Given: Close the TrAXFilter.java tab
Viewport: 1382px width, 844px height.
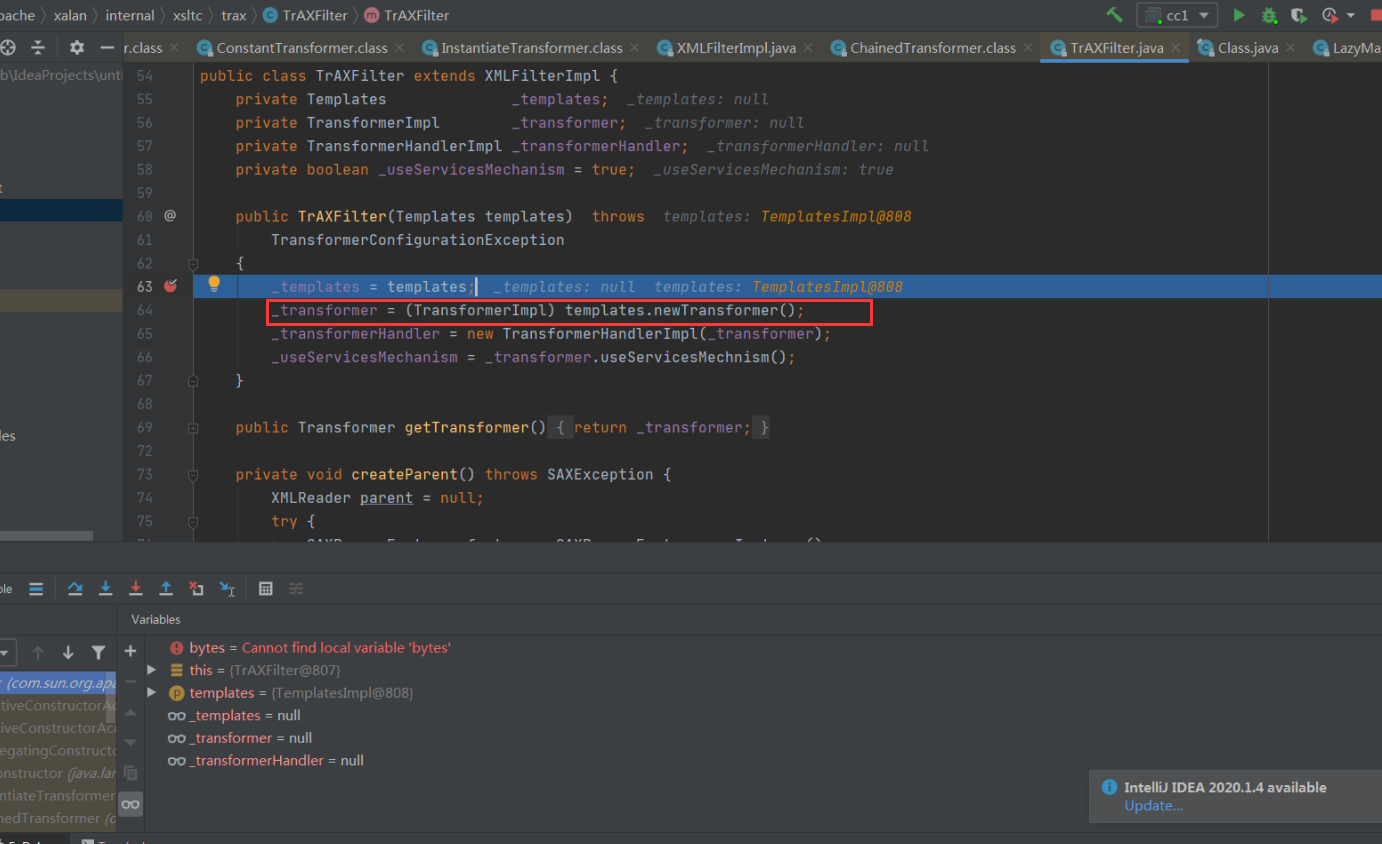Looking at the screenshot, I should tap(1176, 47).
